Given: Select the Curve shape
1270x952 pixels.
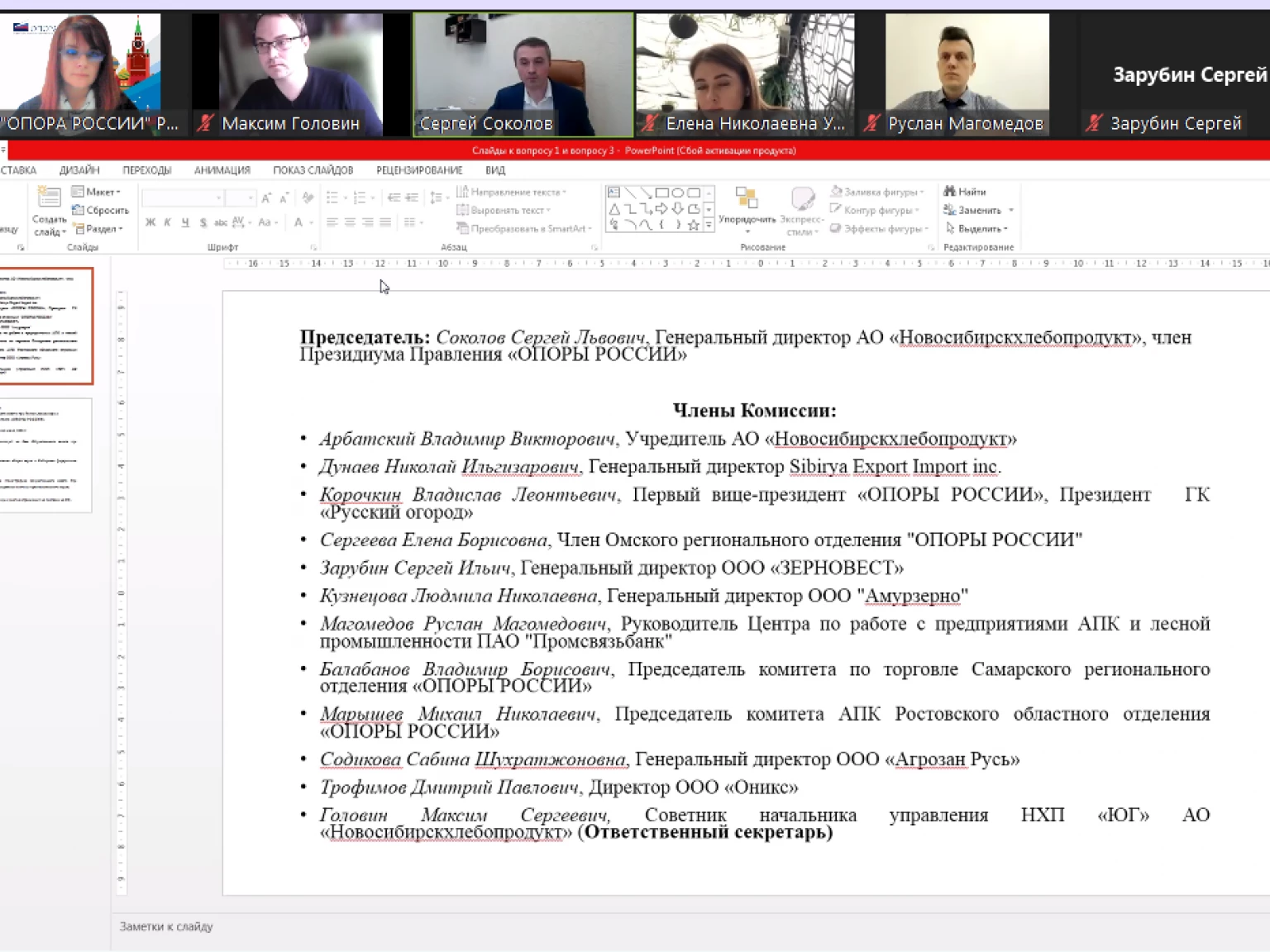Looking at the screenshot, I should [x=646, y=225].
